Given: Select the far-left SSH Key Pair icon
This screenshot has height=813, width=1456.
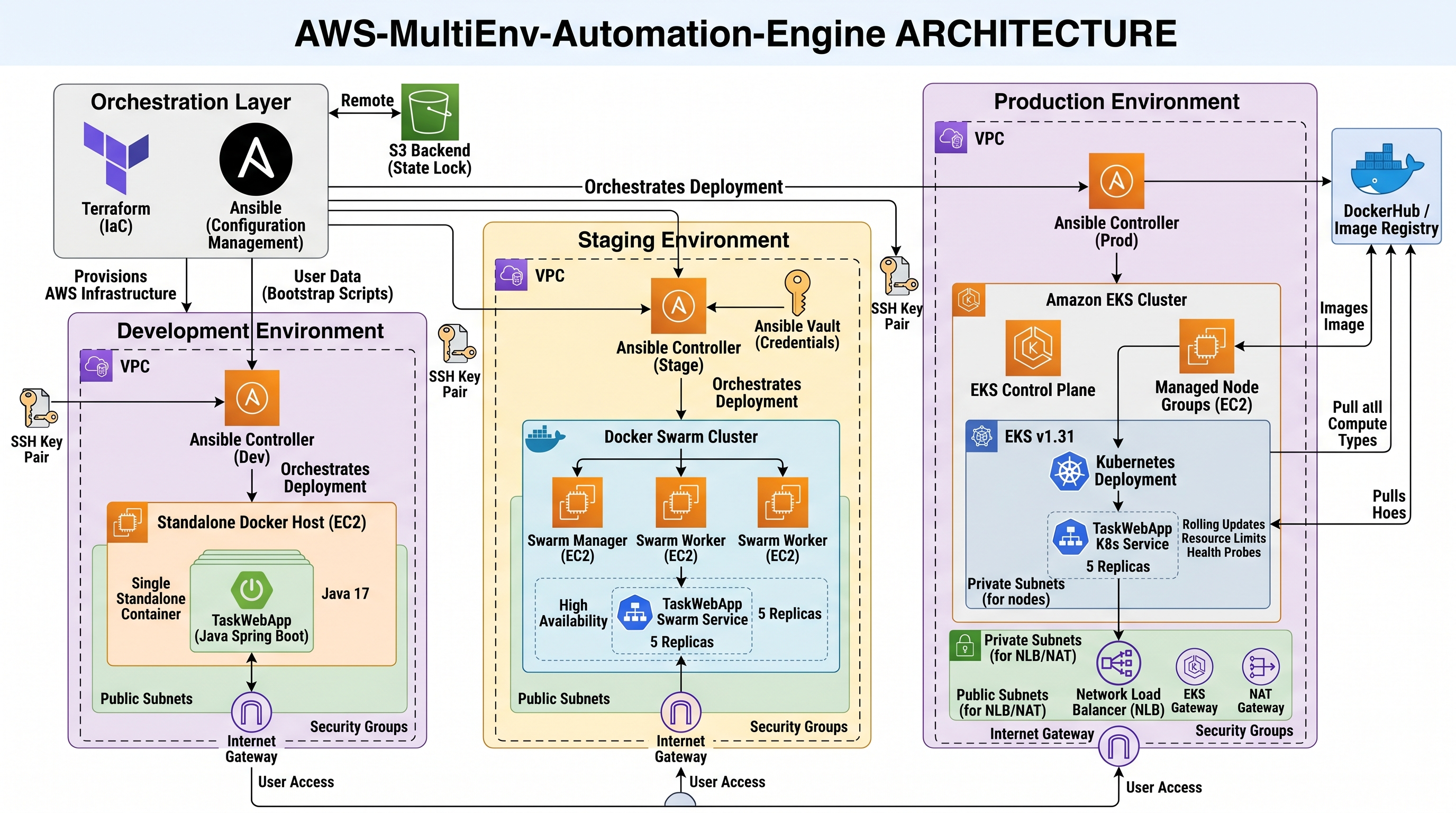Looking at the screenshot, I should (38, 408).
